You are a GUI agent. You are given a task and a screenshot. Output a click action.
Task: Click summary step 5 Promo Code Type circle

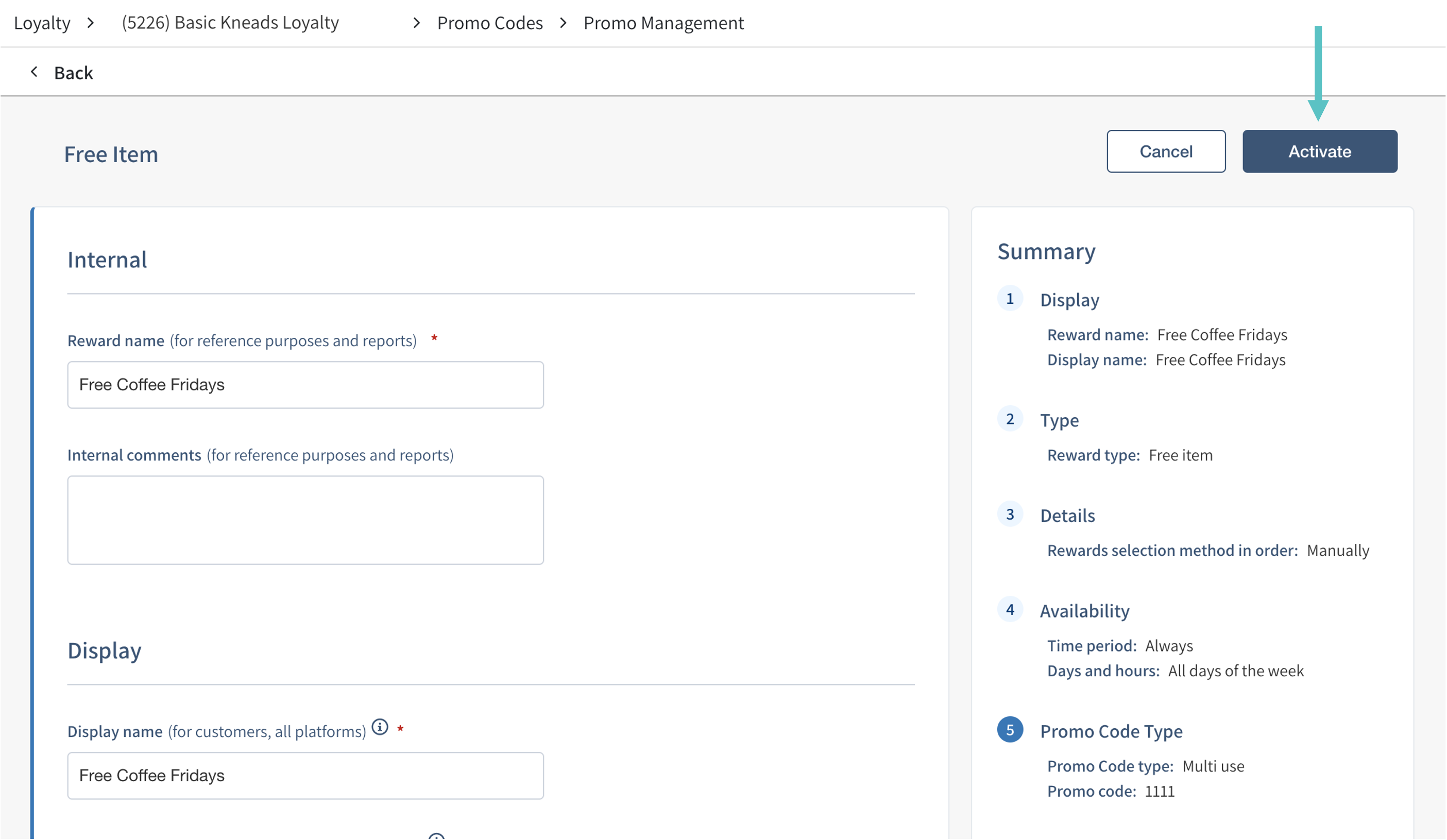pos(1010,730)
